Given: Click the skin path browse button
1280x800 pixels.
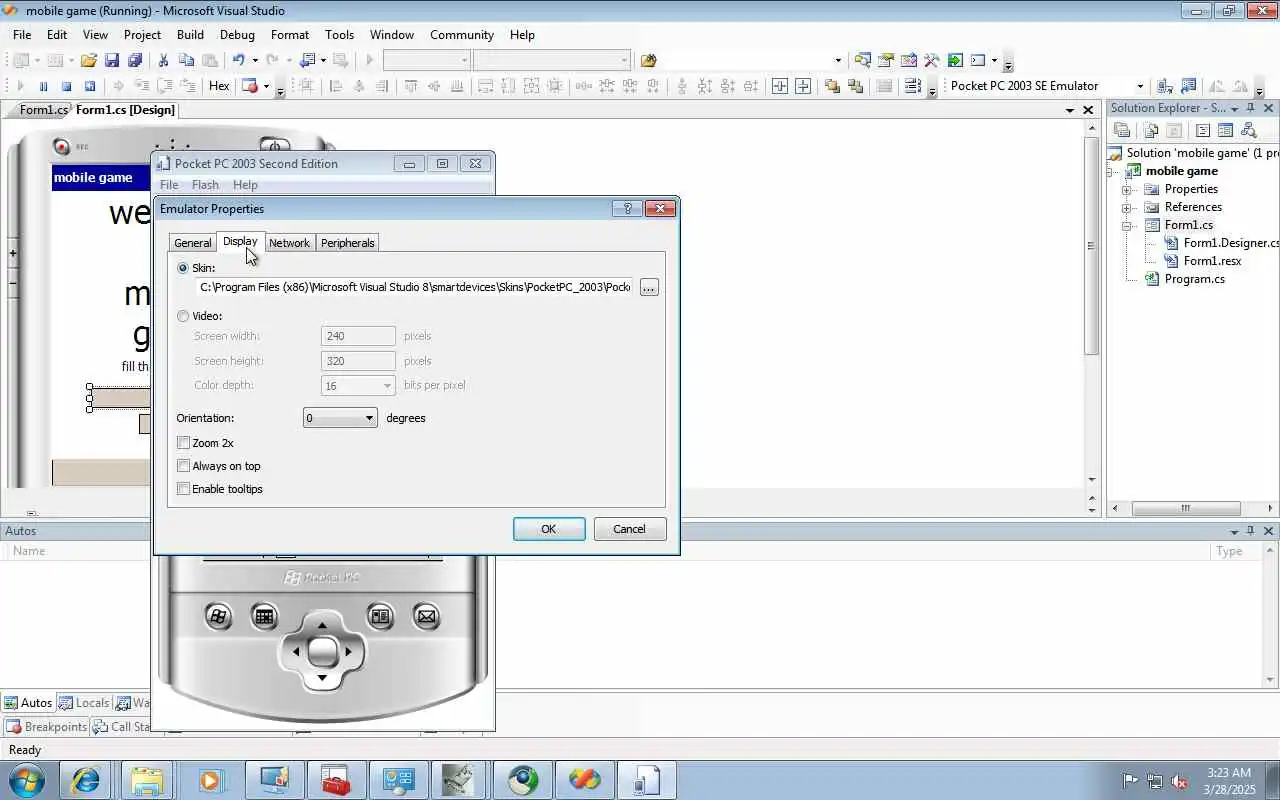Looking at the screenshot, I should [649, 287].
